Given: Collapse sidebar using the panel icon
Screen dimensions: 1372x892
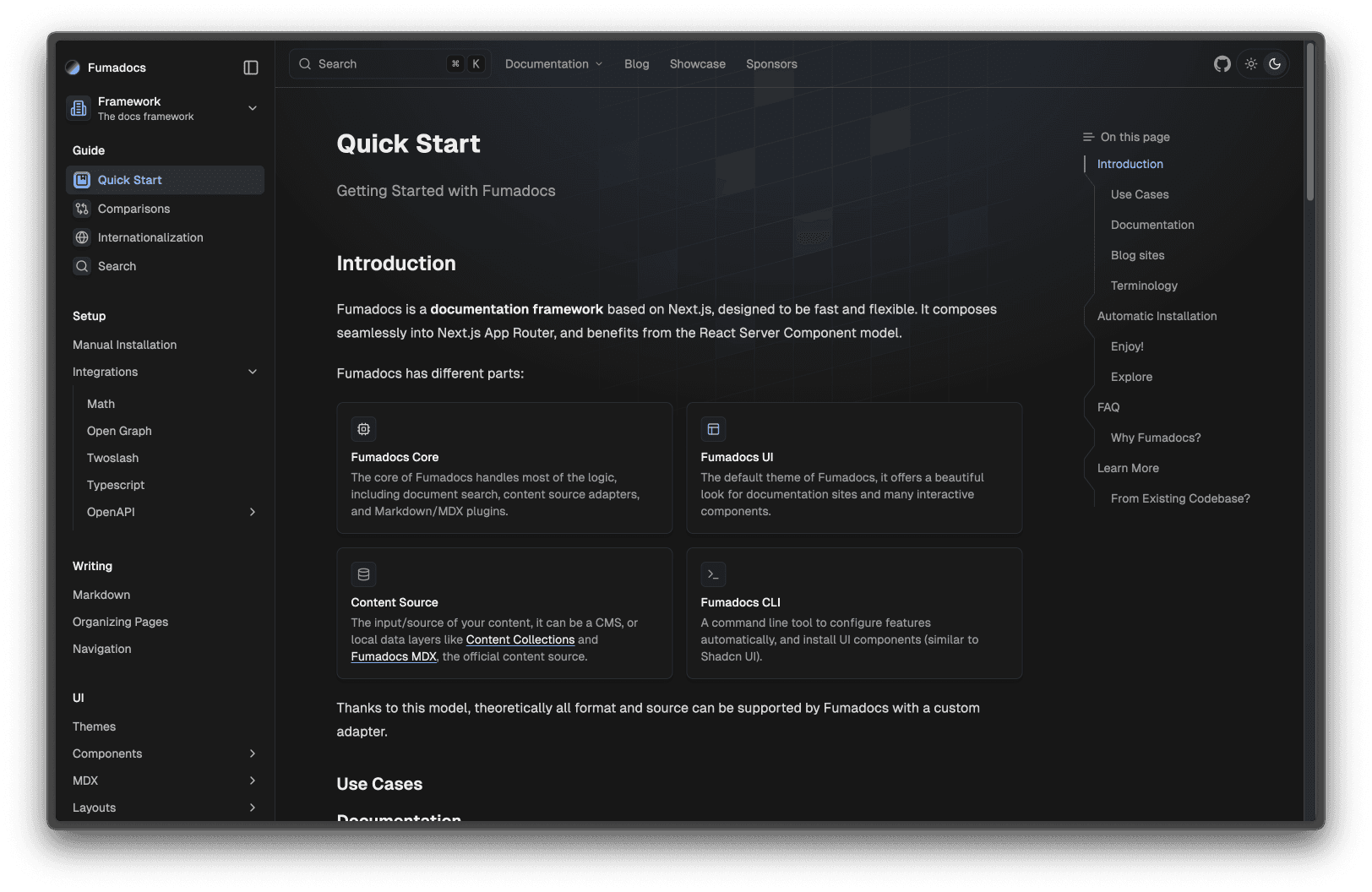Looking at the screenshot, I should pyautogui.click(x=251, y=68).
